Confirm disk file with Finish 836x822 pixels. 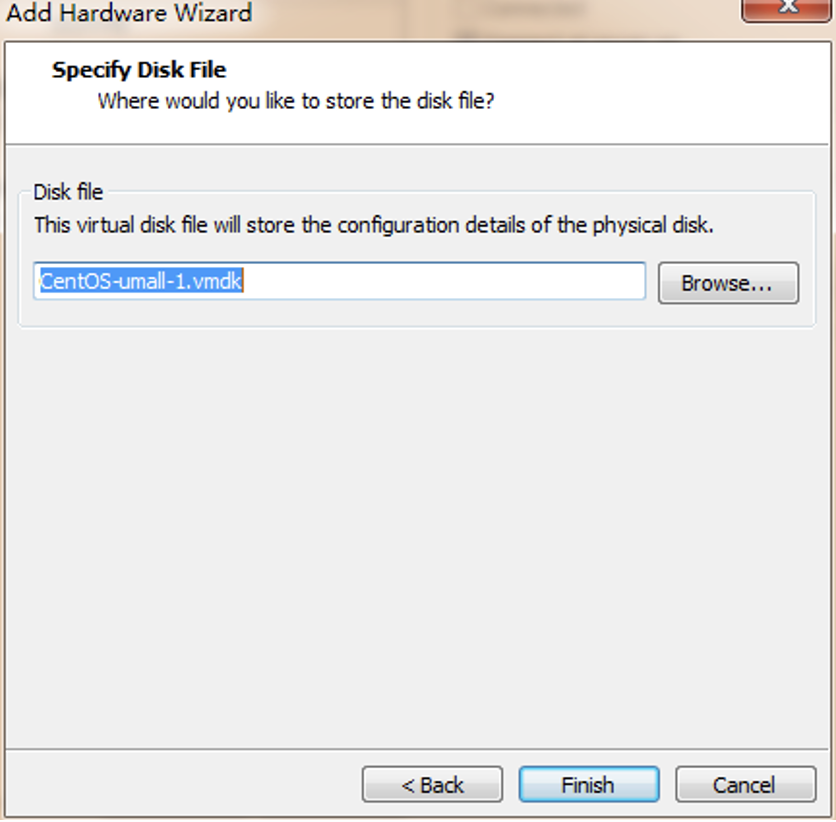click(589, 784)
